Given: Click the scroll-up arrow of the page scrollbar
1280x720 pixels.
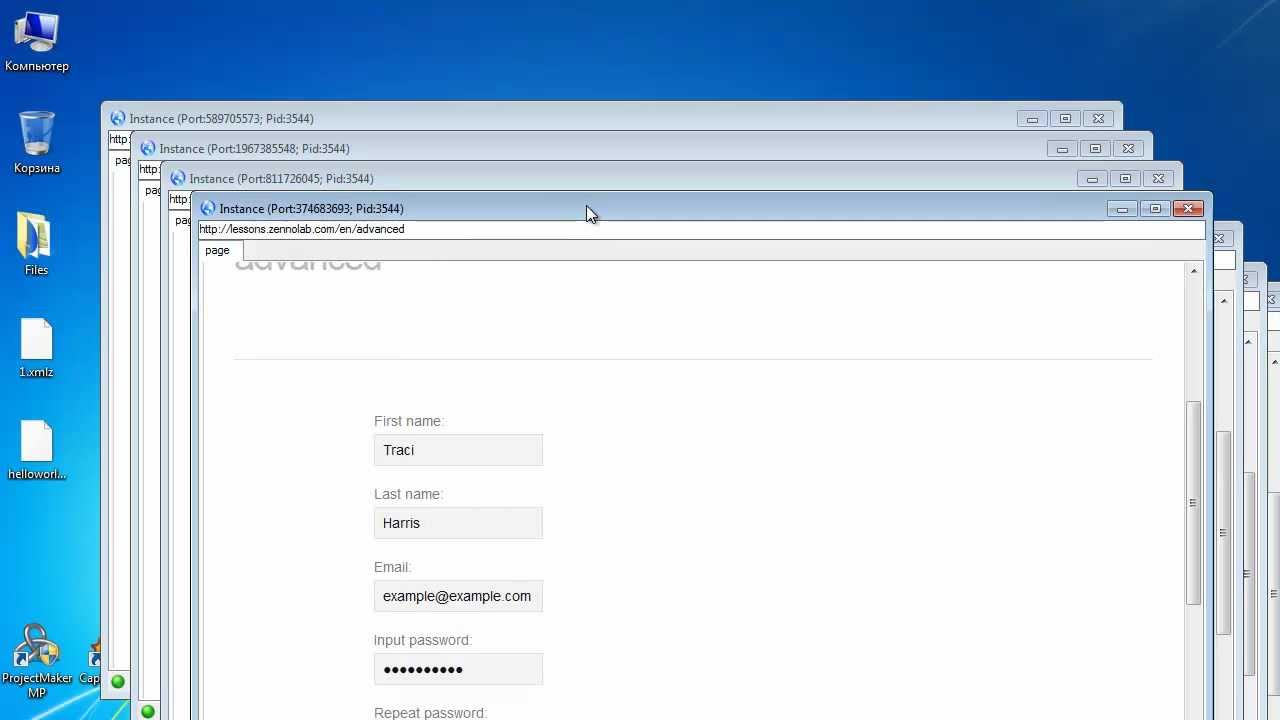Looking at the screenshot, I should [1193, 271].
